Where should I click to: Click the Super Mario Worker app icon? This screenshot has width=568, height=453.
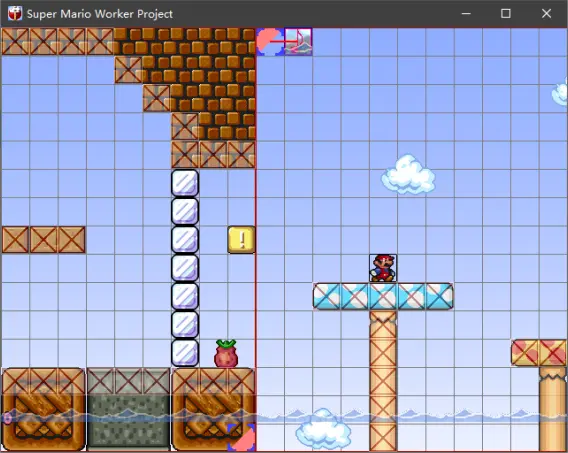(15, 14)
